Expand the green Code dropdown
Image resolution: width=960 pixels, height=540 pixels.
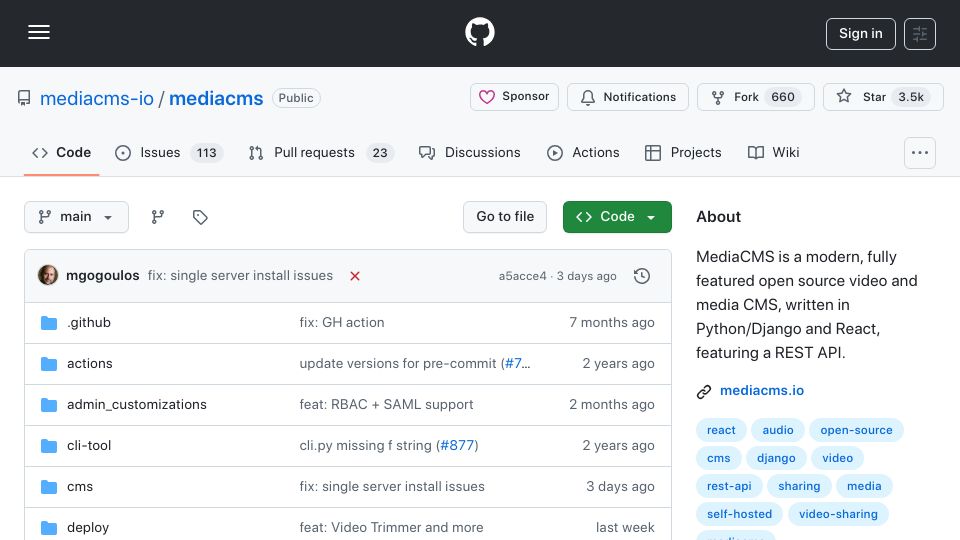tap(617, 217)
